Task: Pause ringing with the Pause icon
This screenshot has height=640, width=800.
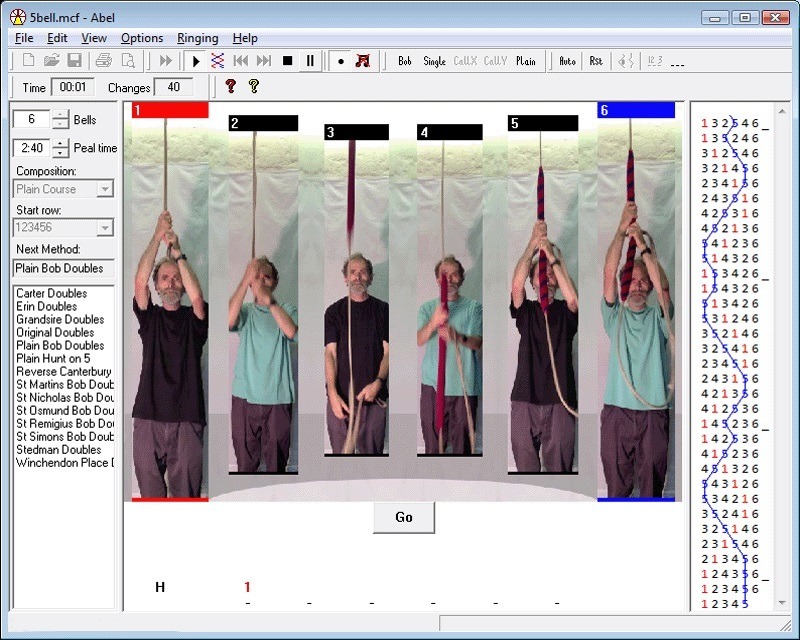Action: point(310,61)
